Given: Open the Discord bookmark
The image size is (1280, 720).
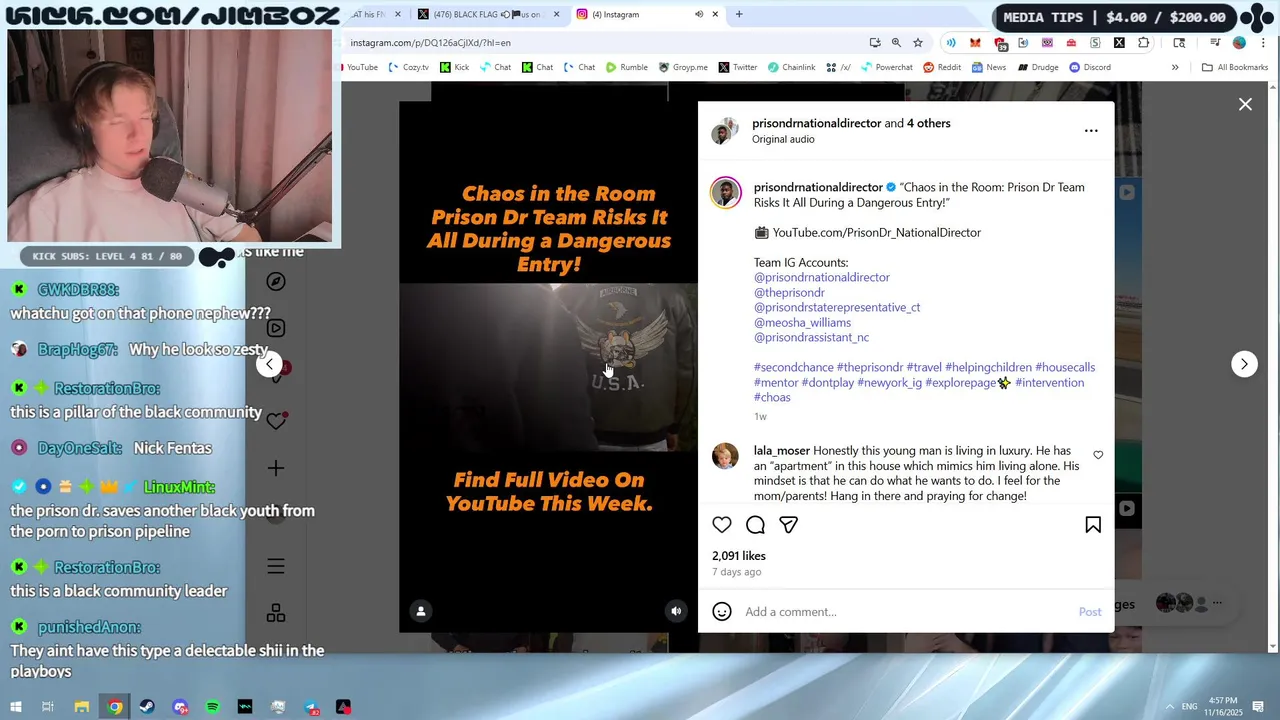Looking at the screenshot, I should point(1090,67).
